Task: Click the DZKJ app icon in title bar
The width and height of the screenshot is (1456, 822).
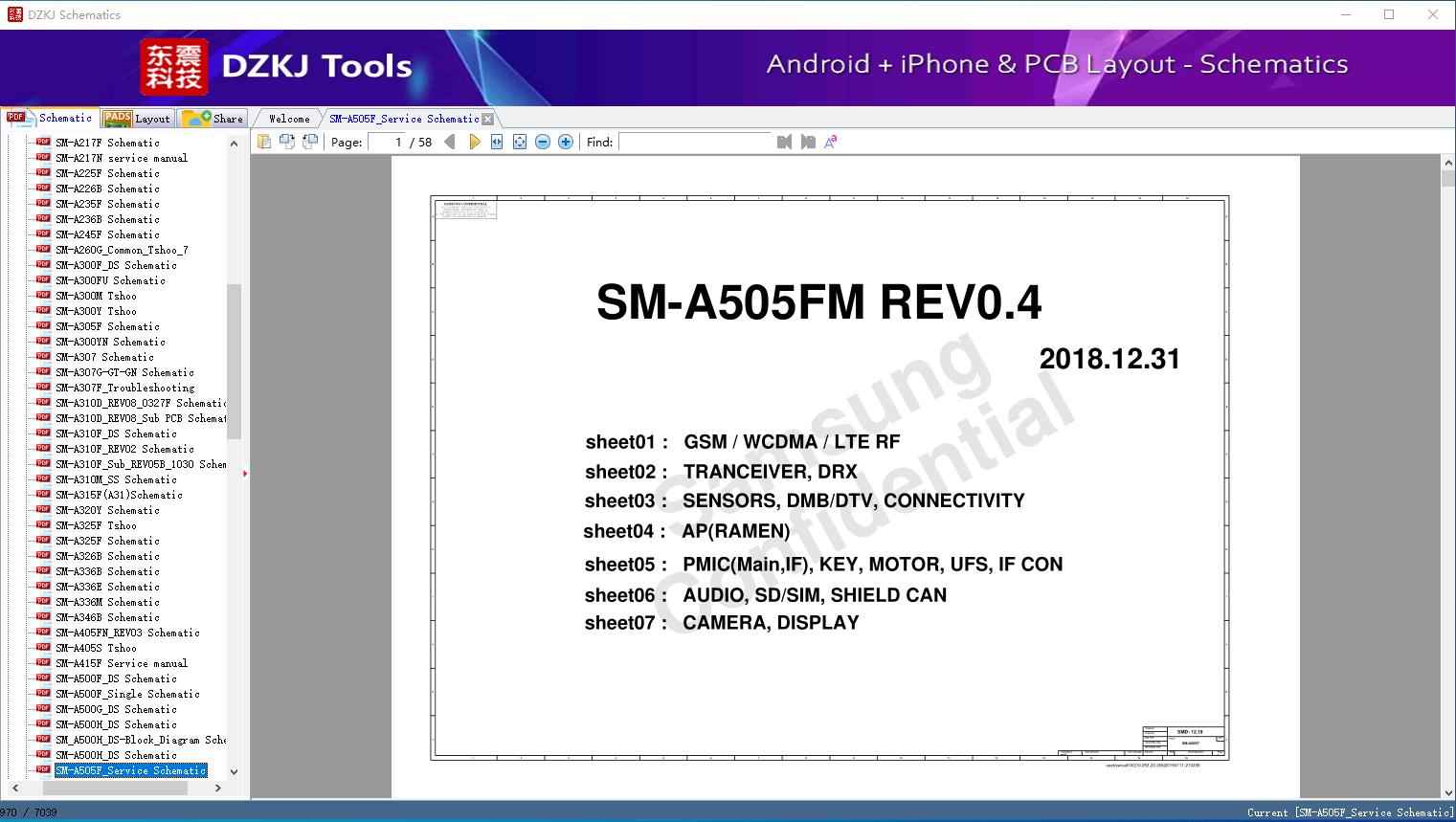Action: click(14, 14)
